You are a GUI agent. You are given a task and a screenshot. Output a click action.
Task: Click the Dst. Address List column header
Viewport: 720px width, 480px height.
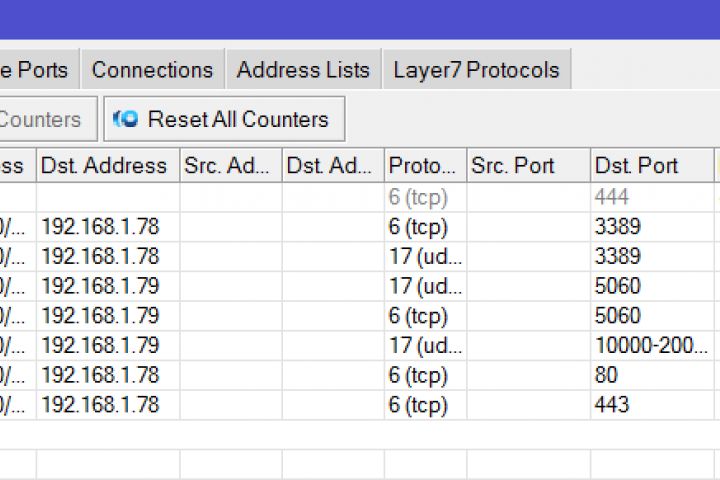(330, 166)
